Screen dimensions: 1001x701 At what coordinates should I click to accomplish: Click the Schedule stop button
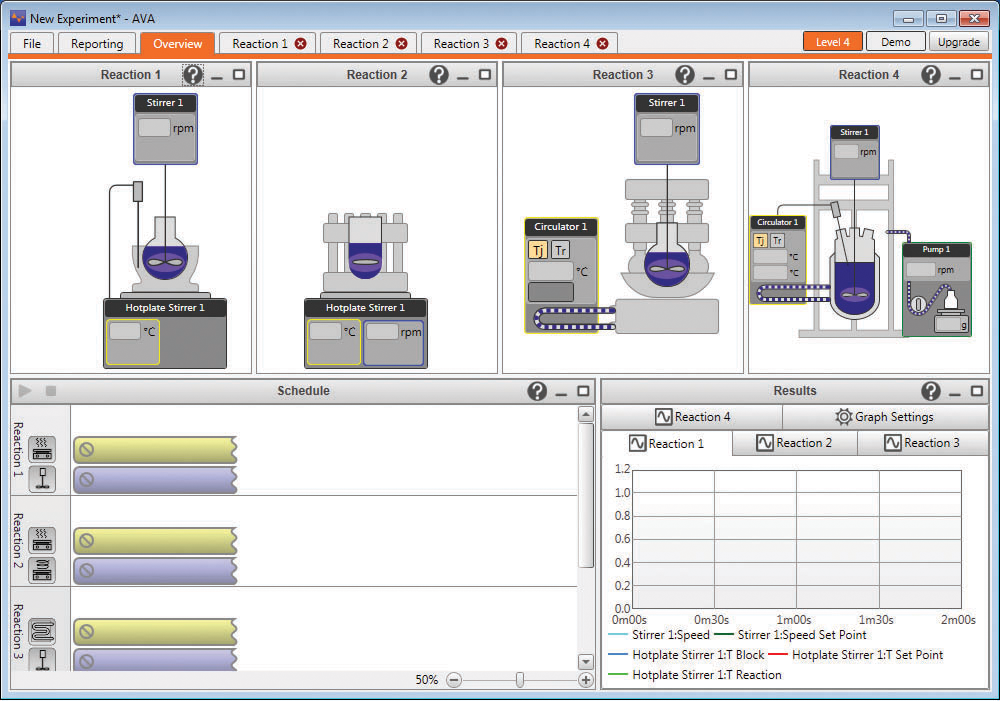coord(51,391)
